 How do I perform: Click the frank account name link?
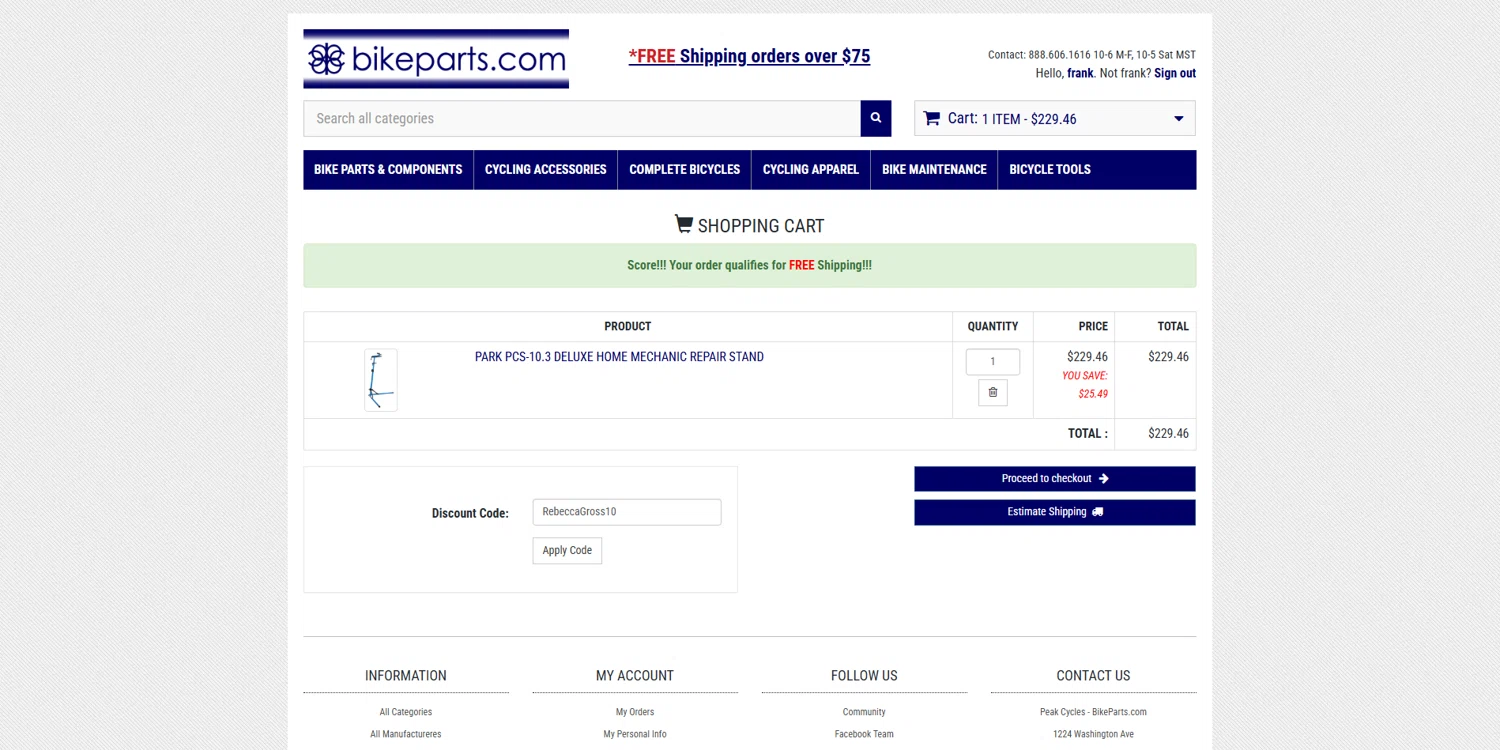pyautogui.click(x=1080, y=73)
